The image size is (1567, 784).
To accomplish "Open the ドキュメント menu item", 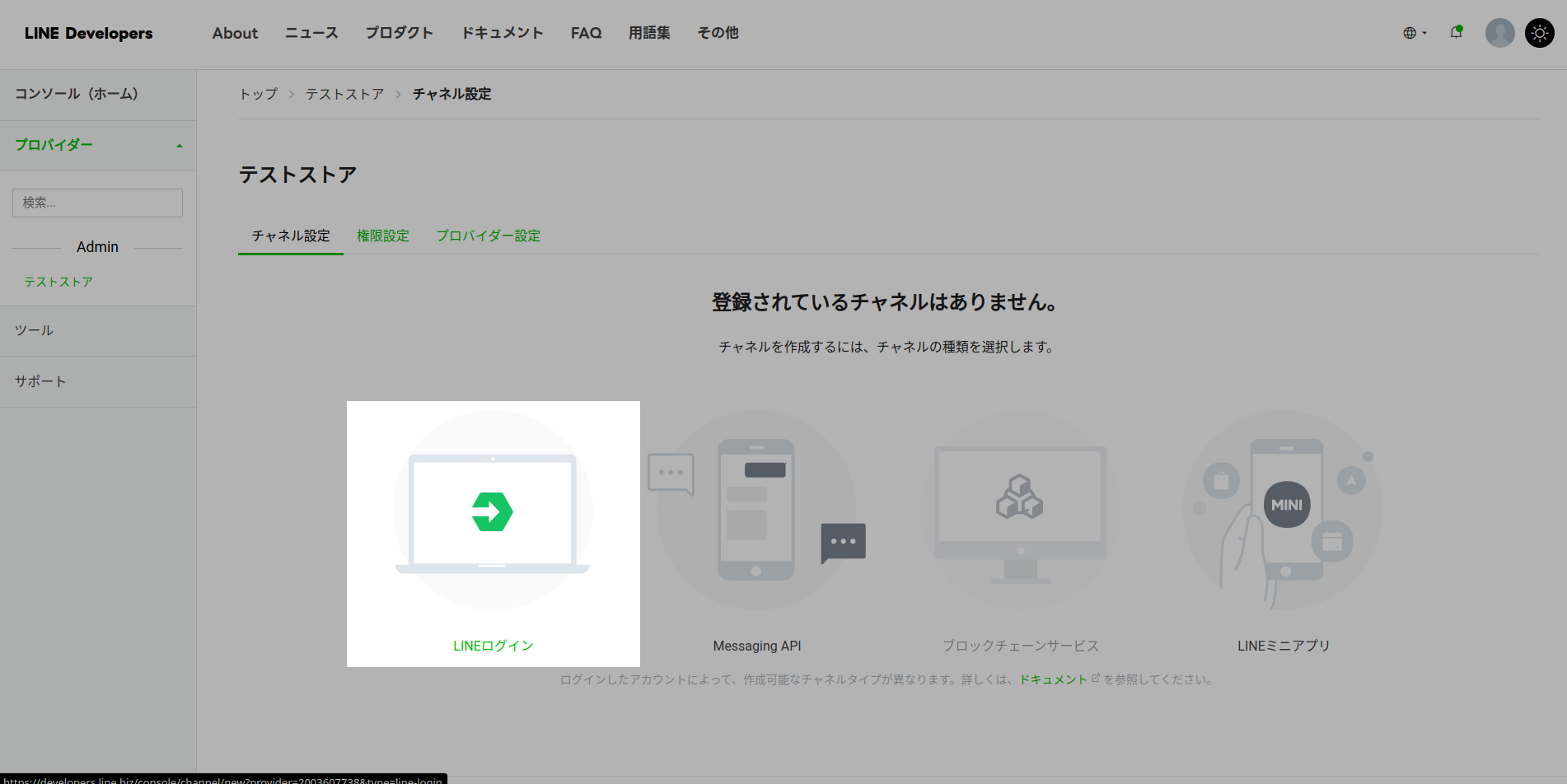I will 502,33.
